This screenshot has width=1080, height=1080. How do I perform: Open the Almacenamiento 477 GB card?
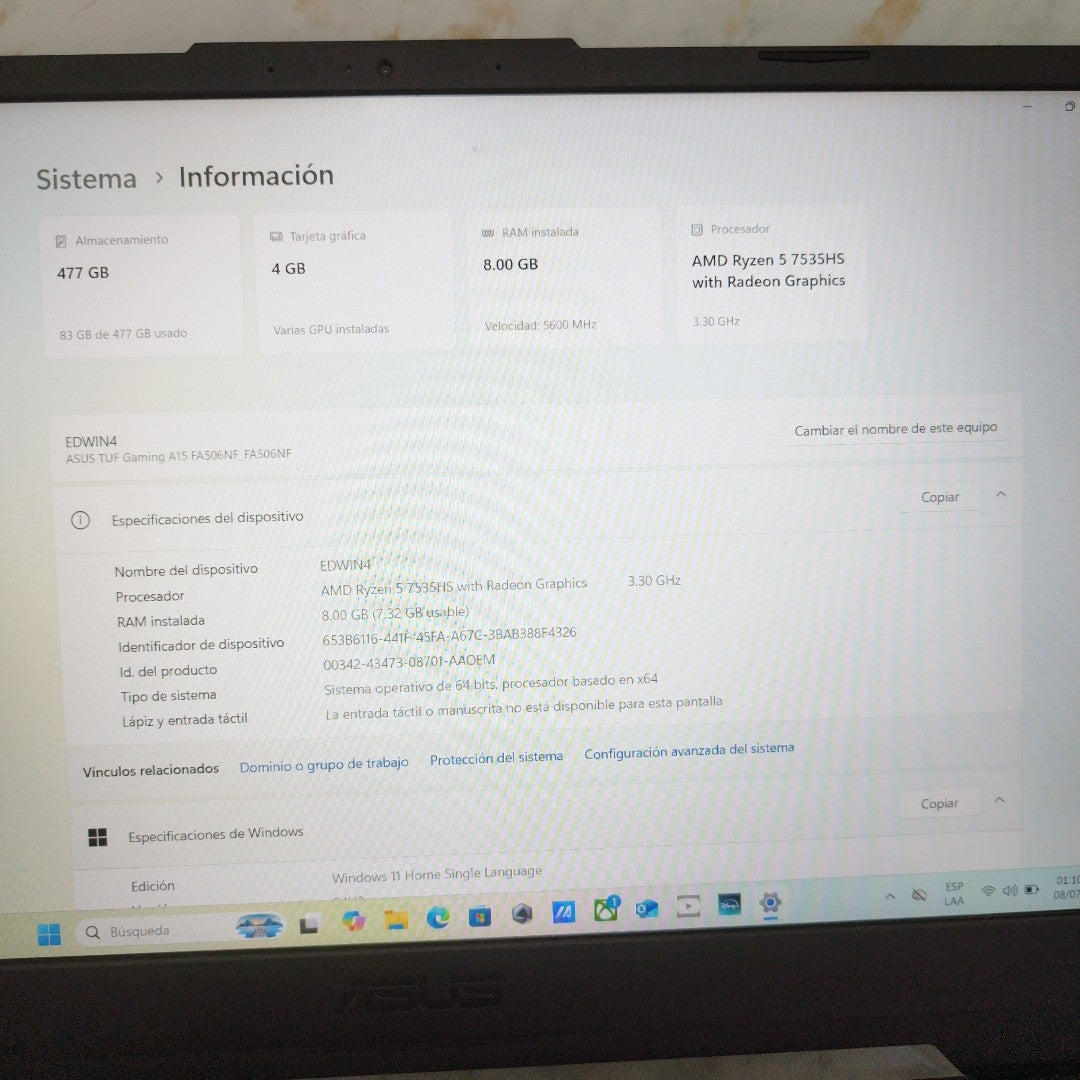coord(142,286)
